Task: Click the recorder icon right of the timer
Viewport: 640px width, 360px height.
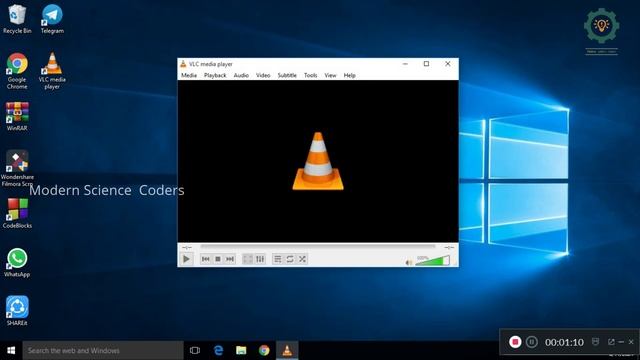Action: pyautogui.click(x=596, y=341)
